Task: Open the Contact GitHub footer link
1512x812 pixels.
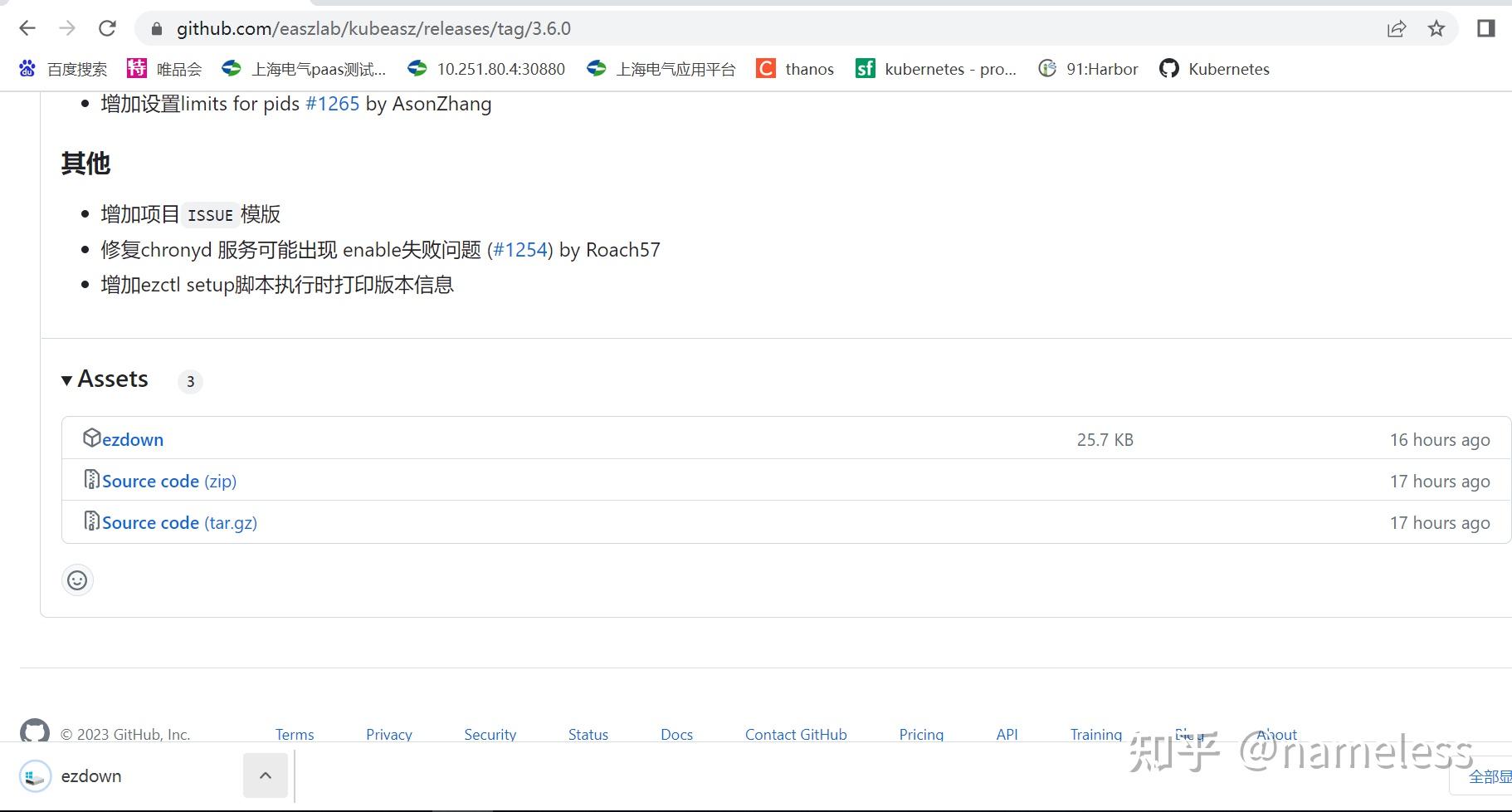Action: [795, 734]
